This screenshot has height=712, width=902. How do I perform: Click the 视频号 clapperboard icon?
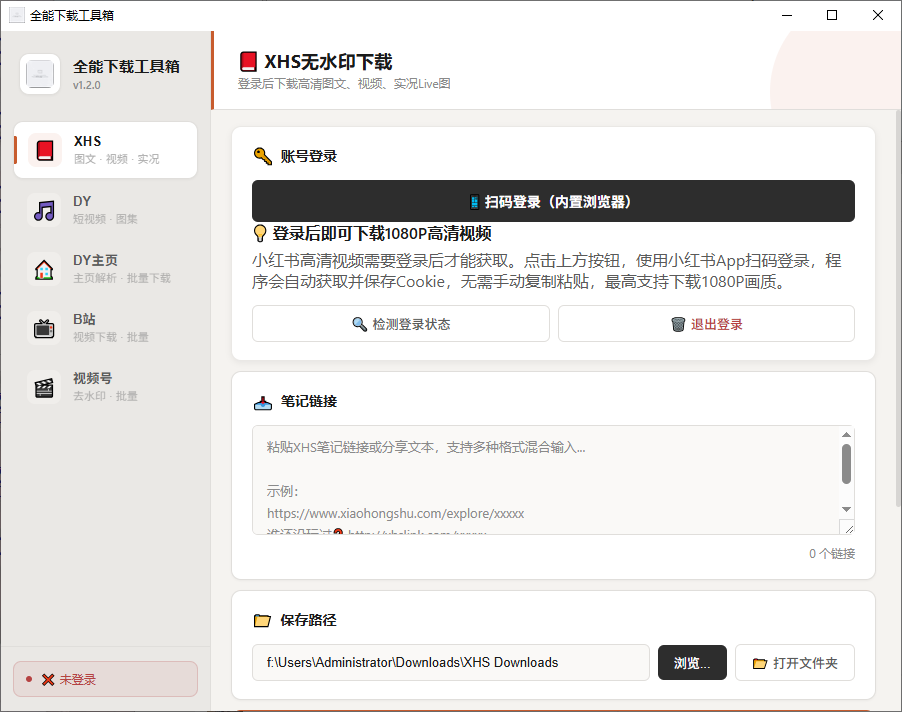(44, 387)
